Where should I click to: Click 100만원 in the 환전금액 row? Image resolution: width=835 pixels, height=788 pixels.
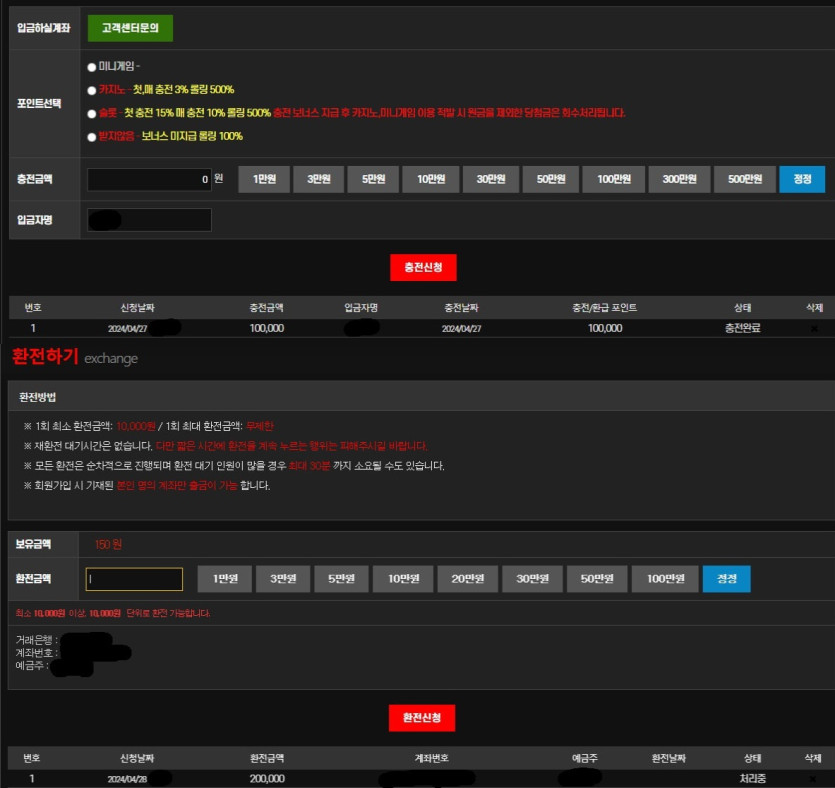665,579
